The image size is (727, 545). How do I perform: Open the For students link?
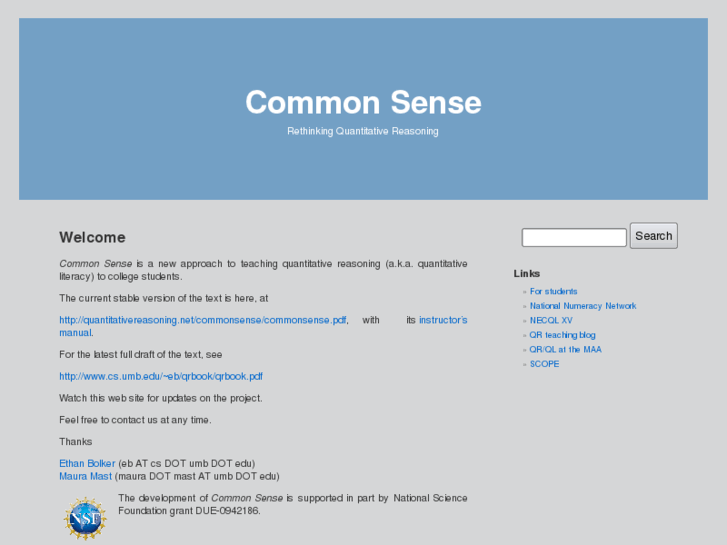pyautogui.click(x=553, y=292)
